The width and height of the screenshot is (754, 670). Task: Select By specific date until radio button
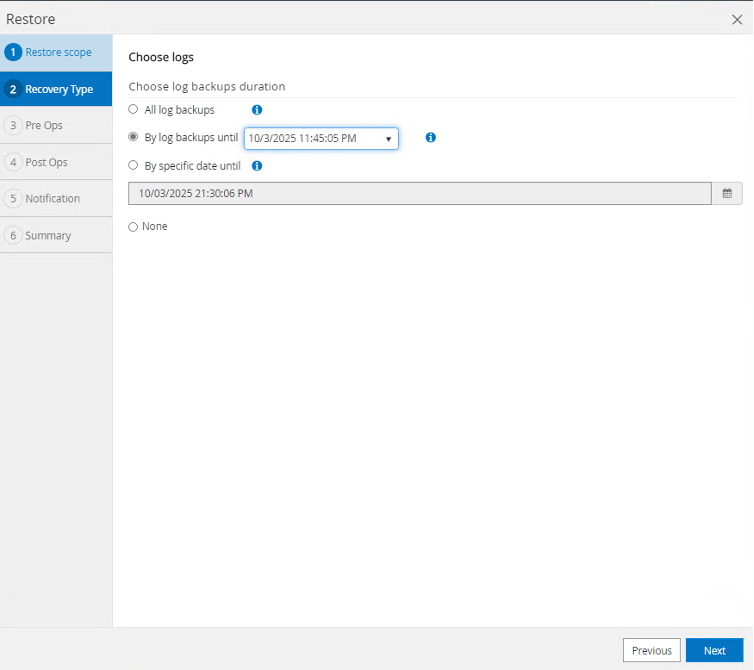point(134,166)
